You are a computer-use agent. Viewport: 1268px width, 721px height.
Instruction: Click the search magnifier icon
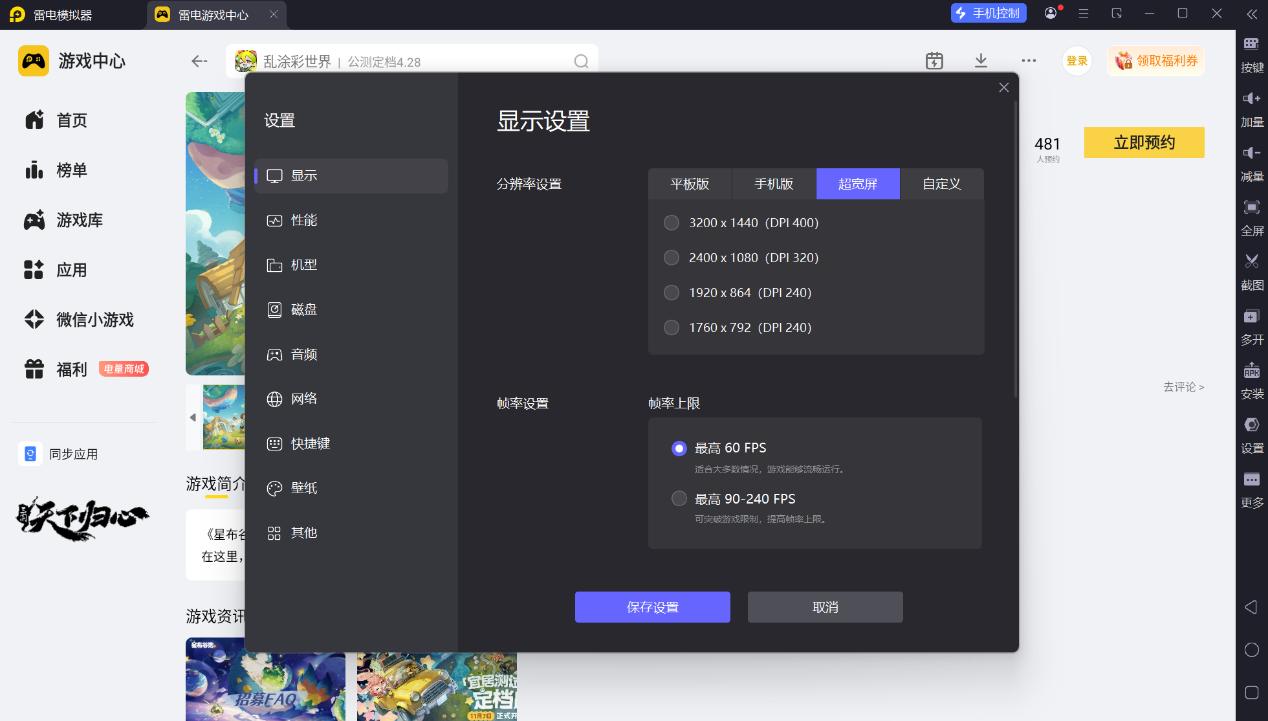pos(581,62)
